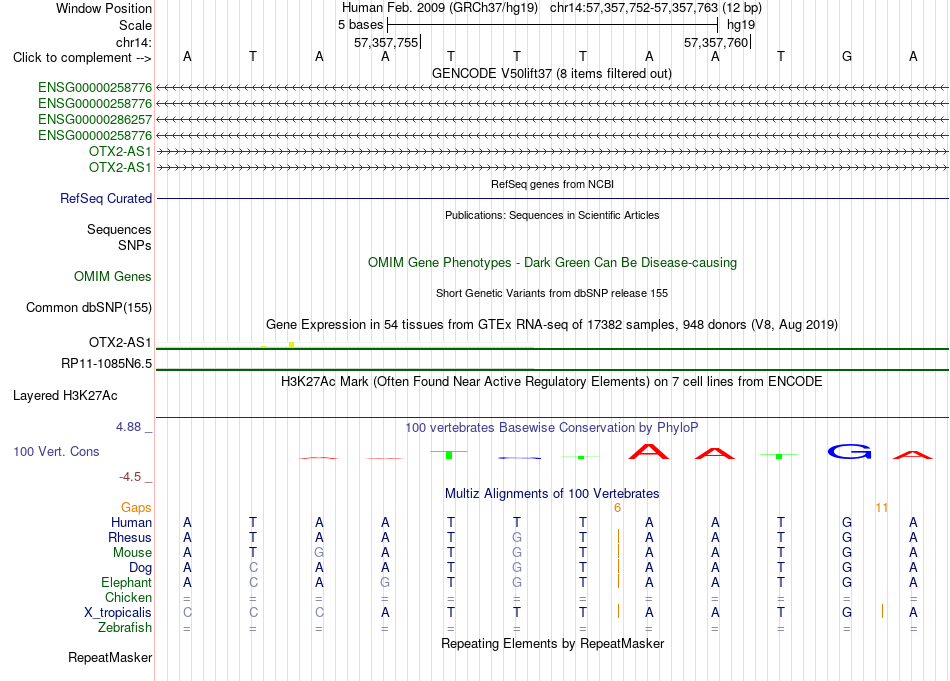Select the Human alignment row label

click(131, 522)
